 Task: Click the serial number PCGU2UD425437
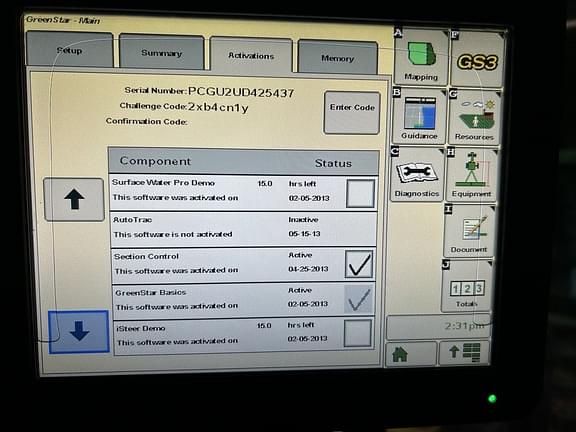(241, 92)
